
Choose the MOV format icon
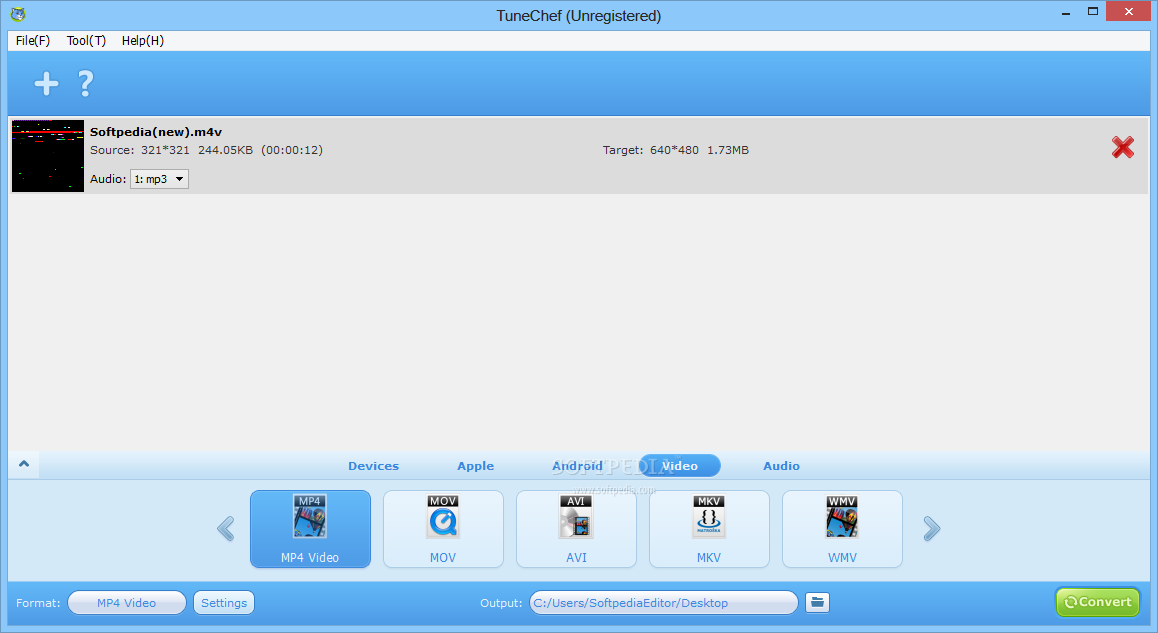[443, 529]
